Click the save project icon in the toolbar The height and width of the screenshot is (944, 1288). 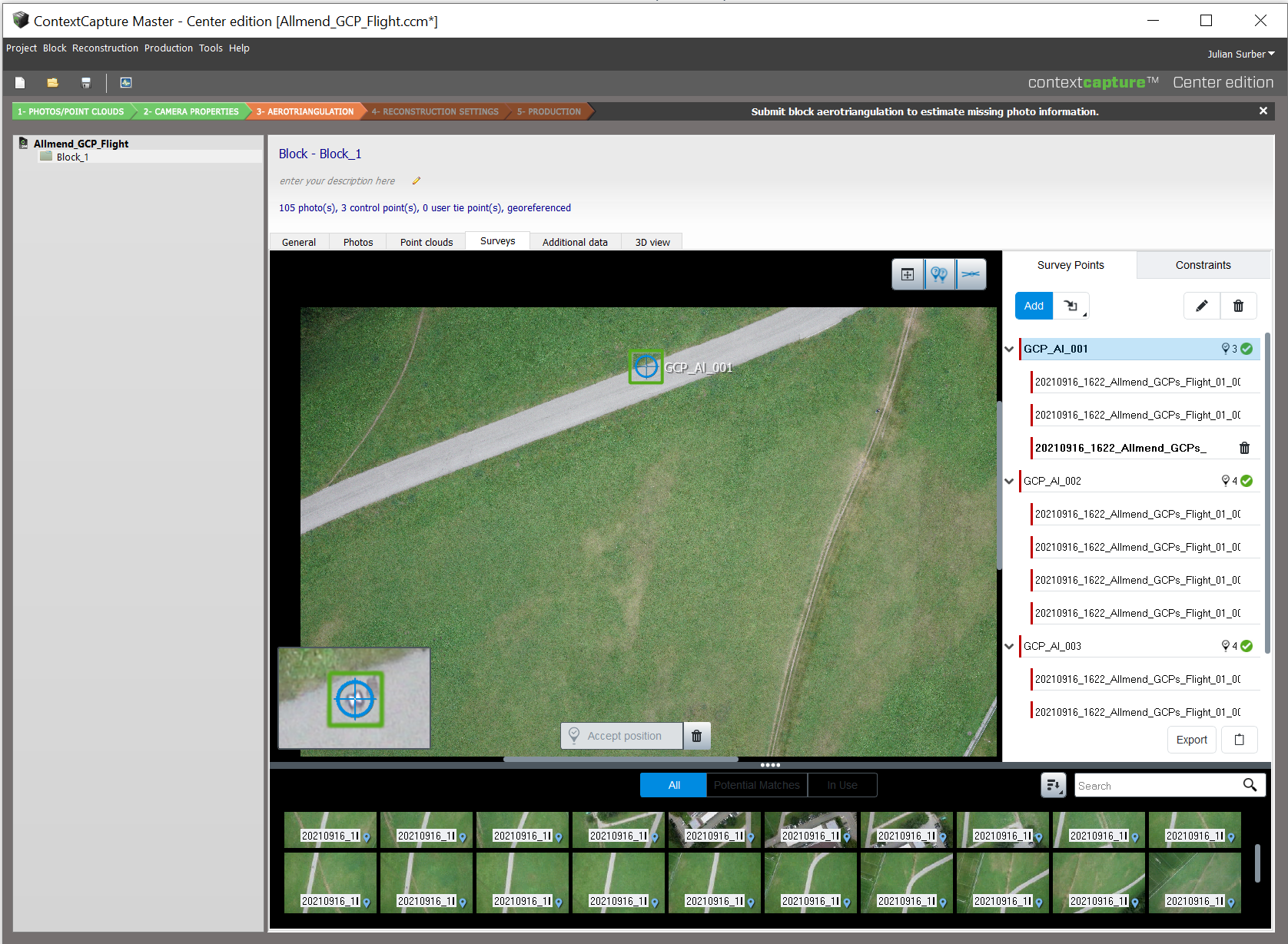click(x=85, y=82)
